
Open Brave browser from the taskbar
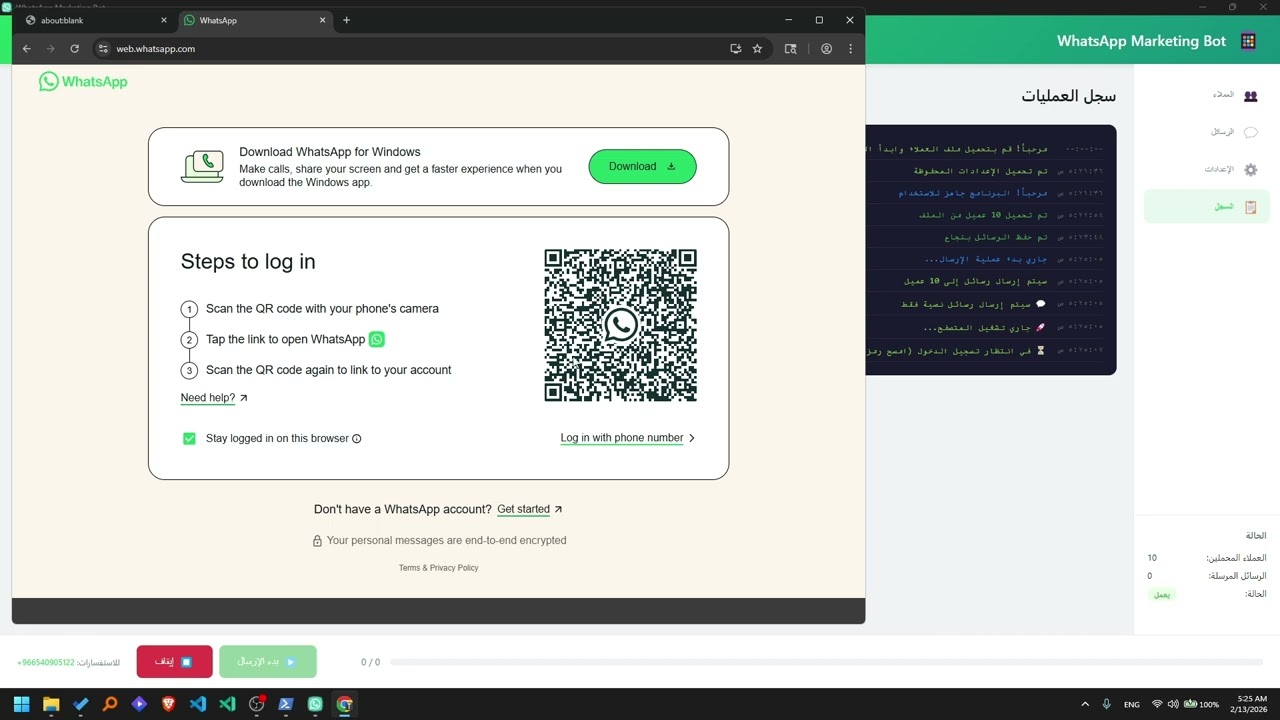(x=169, y=704)
